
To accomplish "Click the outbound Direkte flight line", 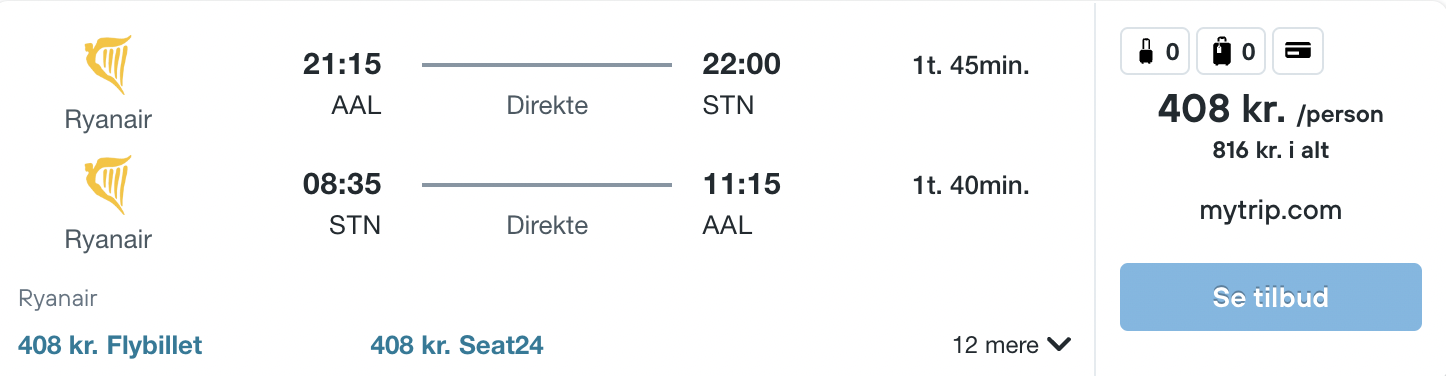I will pos(547,65).
